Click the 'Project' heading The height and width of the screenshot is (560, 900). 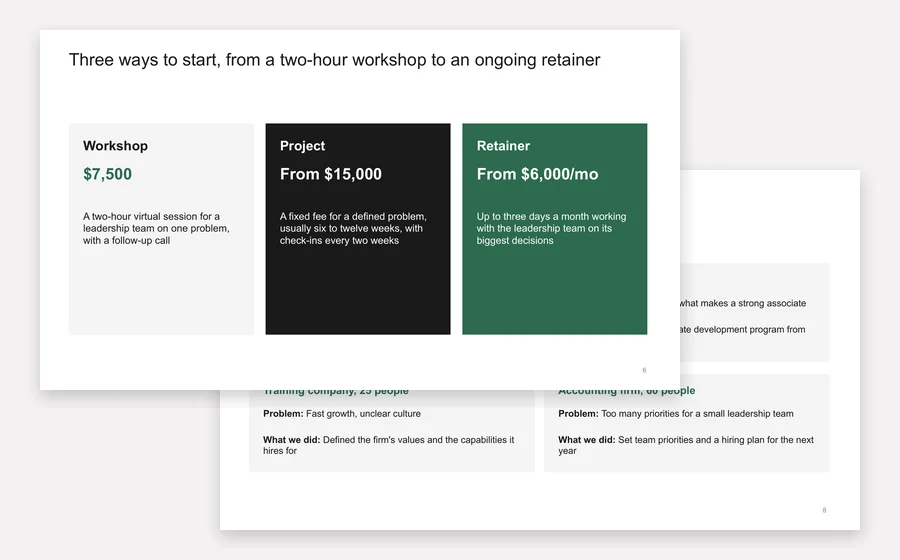pos(302,146)
